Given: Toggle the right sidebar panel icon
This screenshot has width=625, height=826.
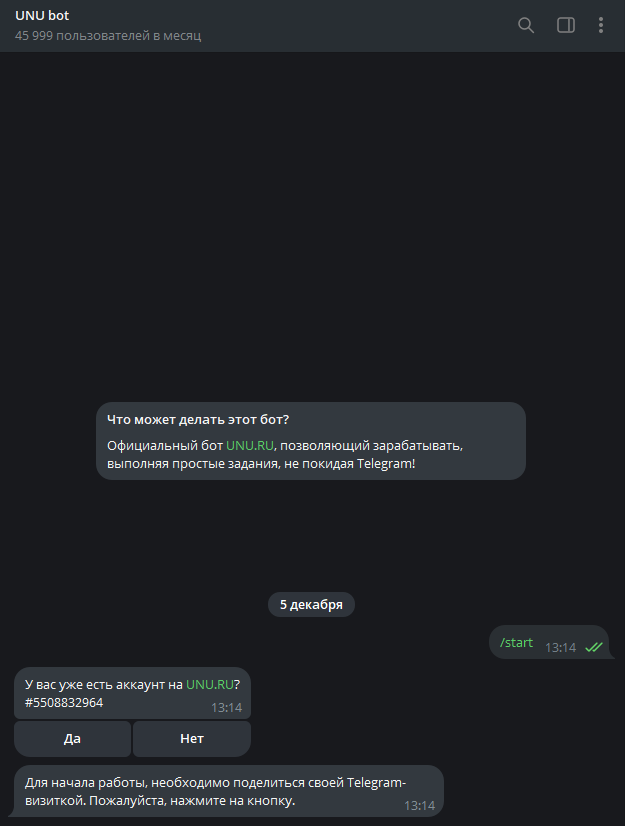Looking at the screenshot, I should 565,25.
